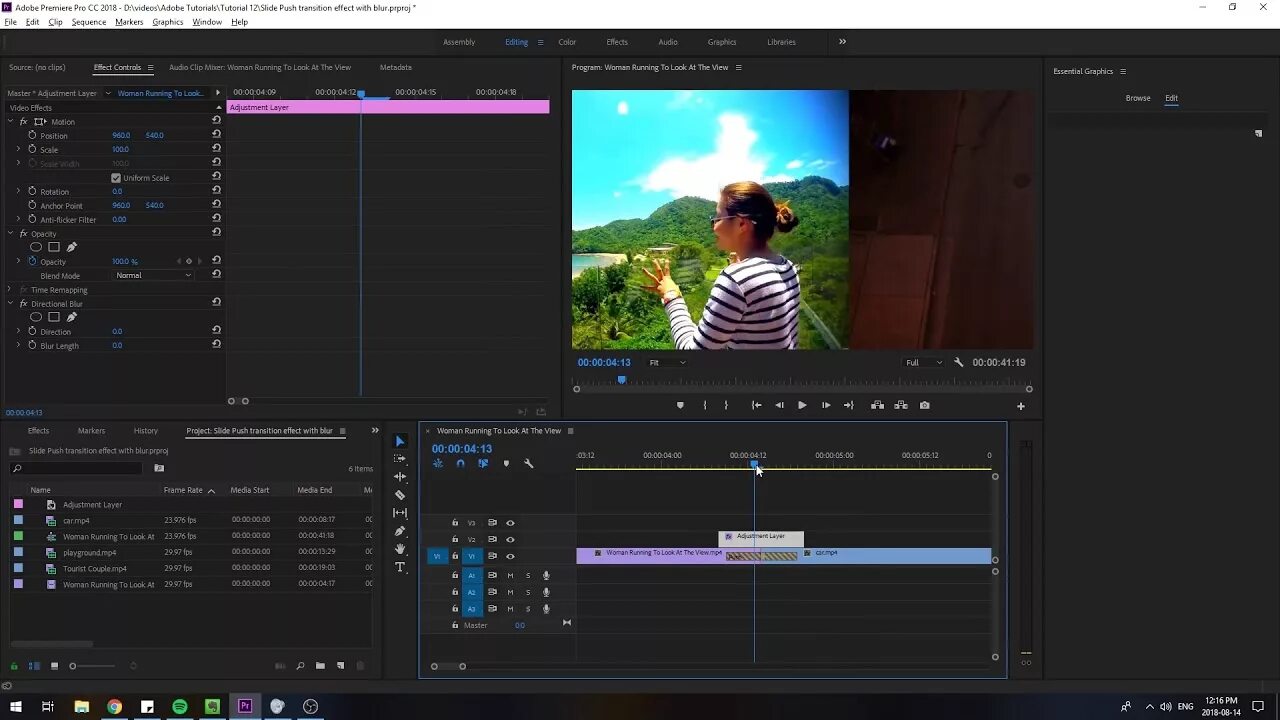Click Blur Length stopwatch animation toggle
Screen dimensions: 1280x720
(32, 345)
